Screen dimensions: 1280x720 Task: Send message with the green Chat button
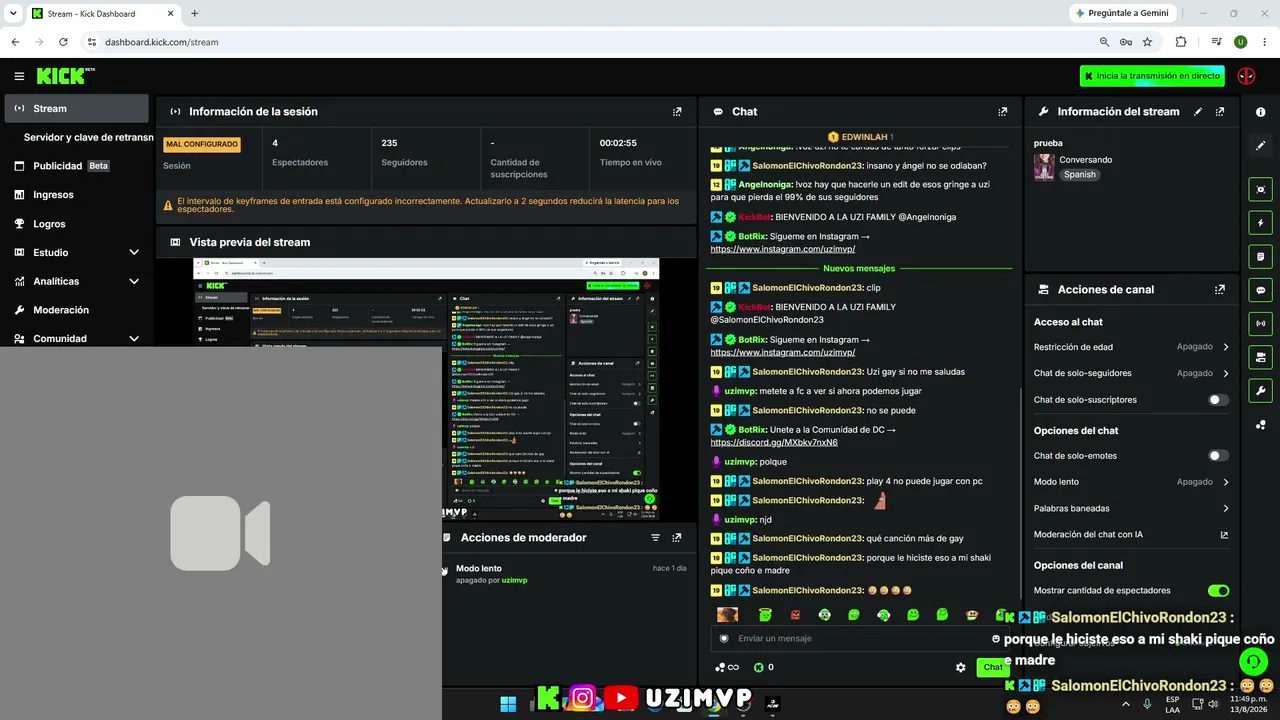(992, 667)
